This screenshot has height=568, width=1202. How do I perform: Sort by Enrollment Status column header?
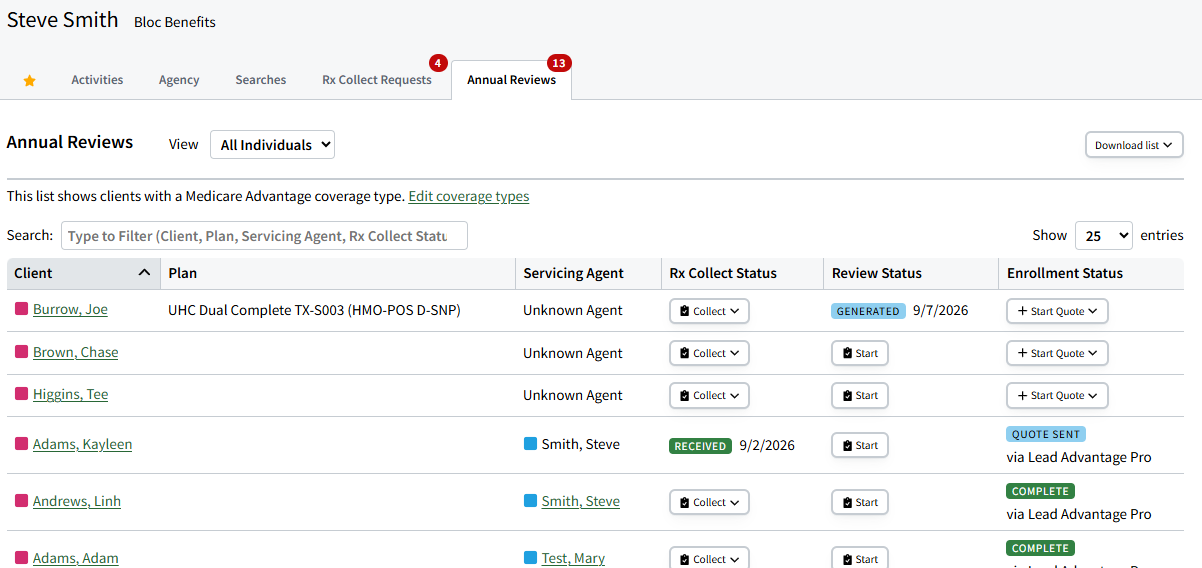(x=1091, y=273)
